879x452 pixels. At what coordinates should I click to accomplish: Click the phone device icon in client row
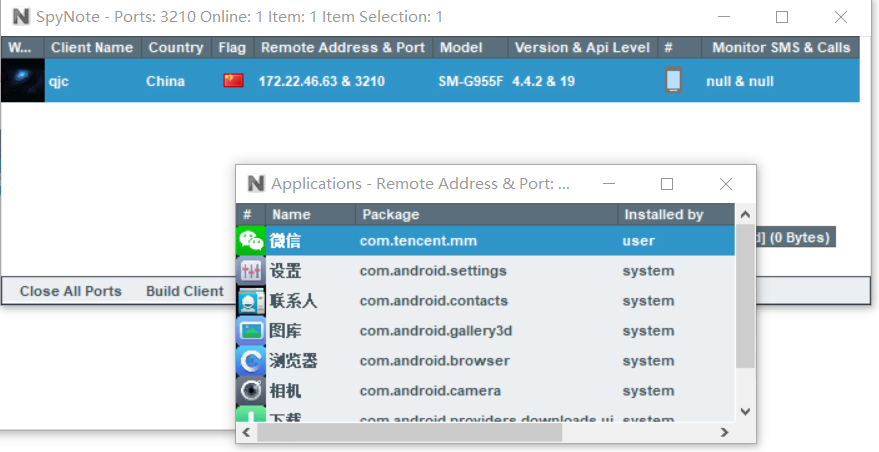tap(674, 81)
